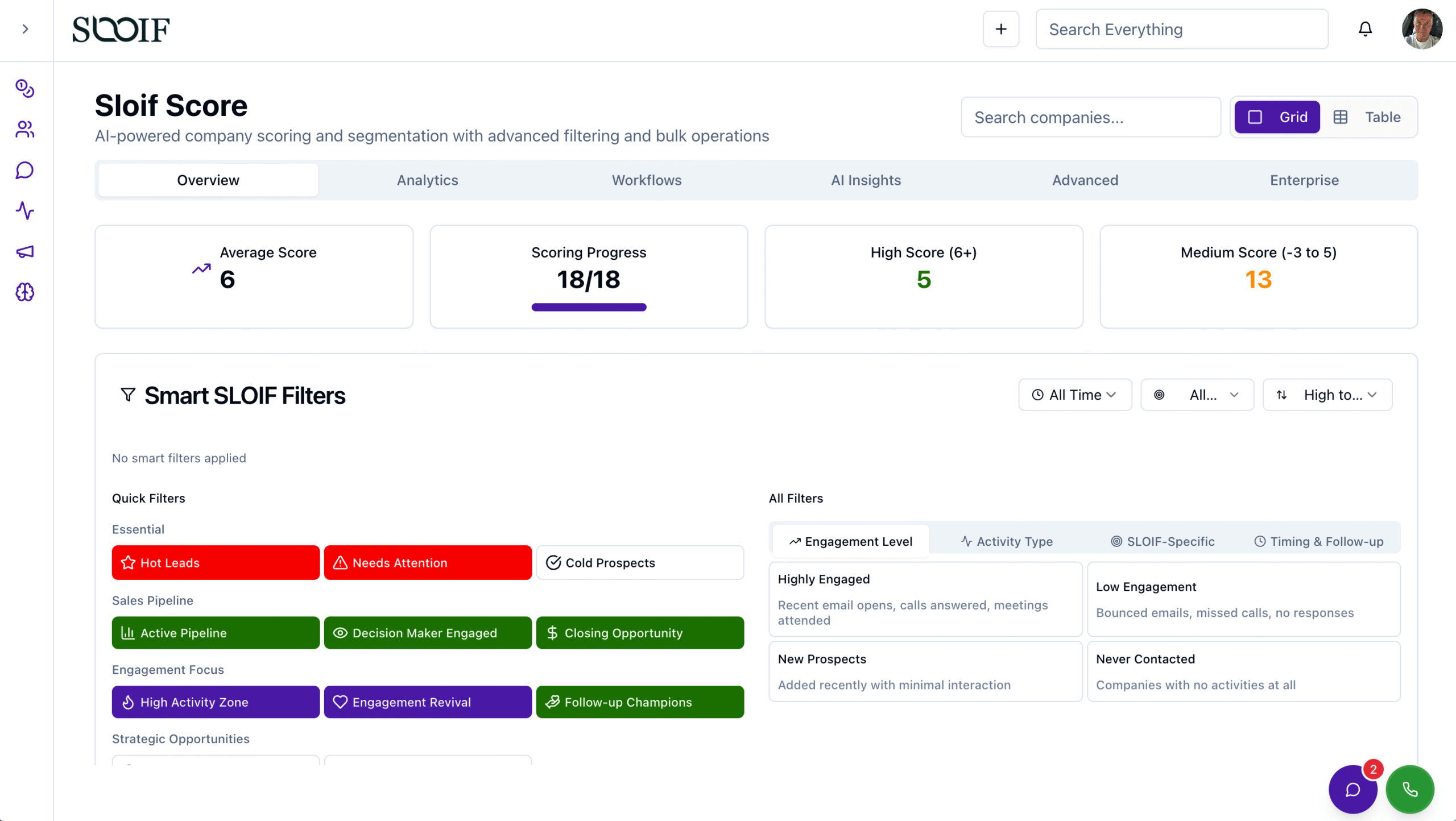
Task: Open the activity pulse sidebar icon
Action: (x=25, y=211)
